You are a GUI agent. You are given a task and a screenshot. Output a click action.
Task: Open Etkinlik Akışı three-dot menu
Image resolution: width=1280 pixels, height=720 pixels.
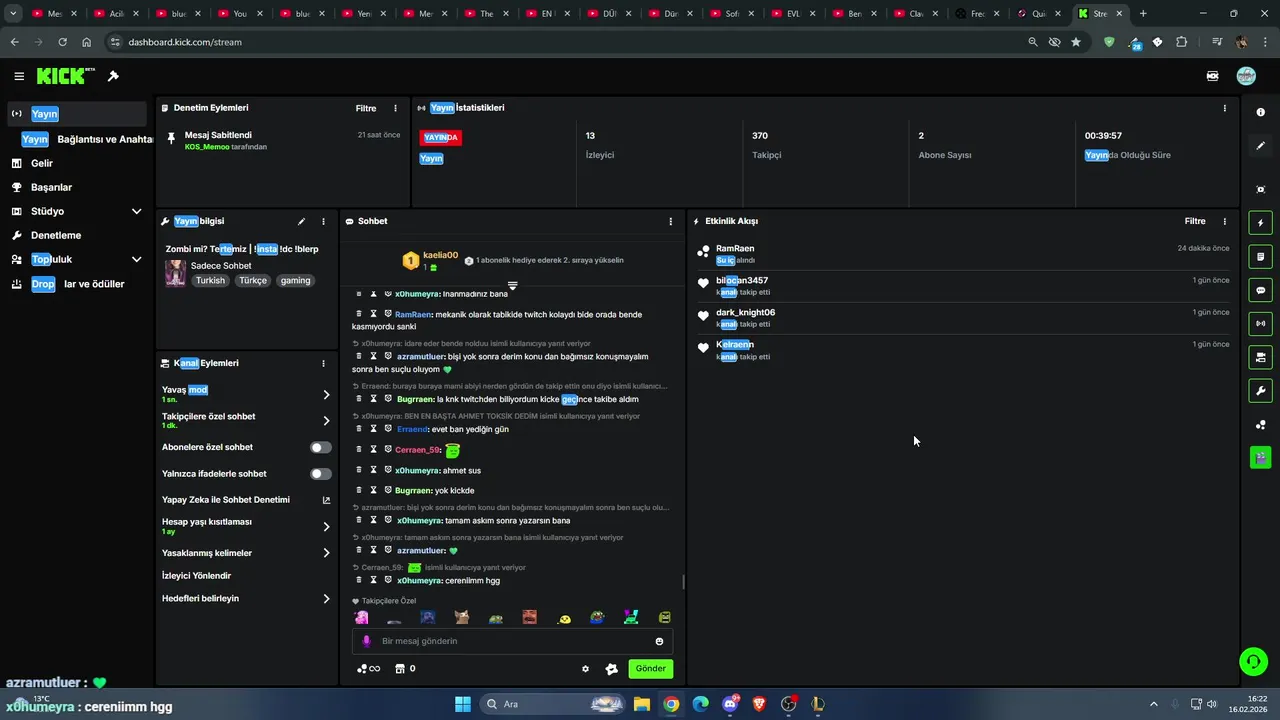[x=1224, y=221]
